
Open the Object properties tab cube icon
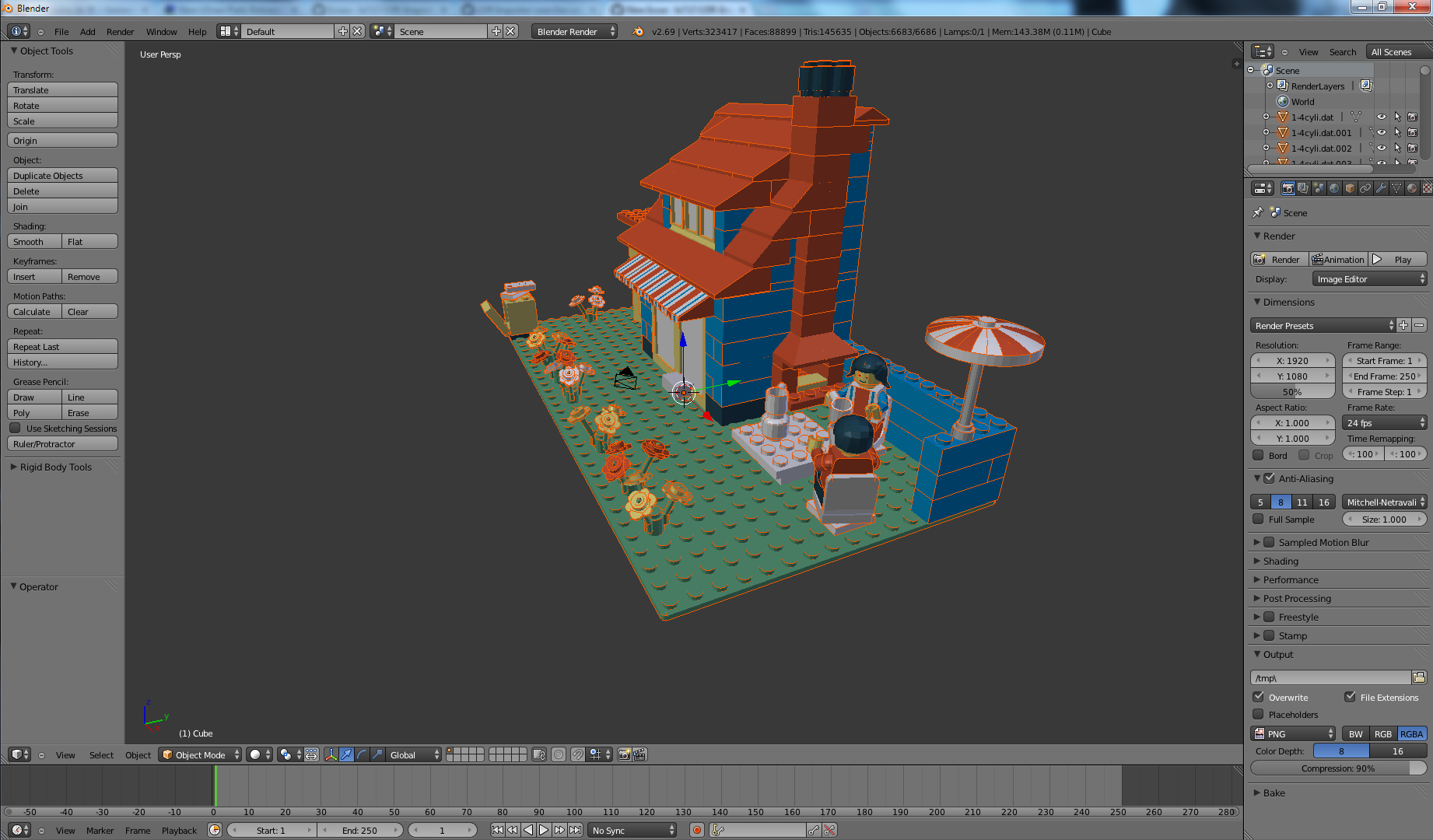coord(1350,188)
